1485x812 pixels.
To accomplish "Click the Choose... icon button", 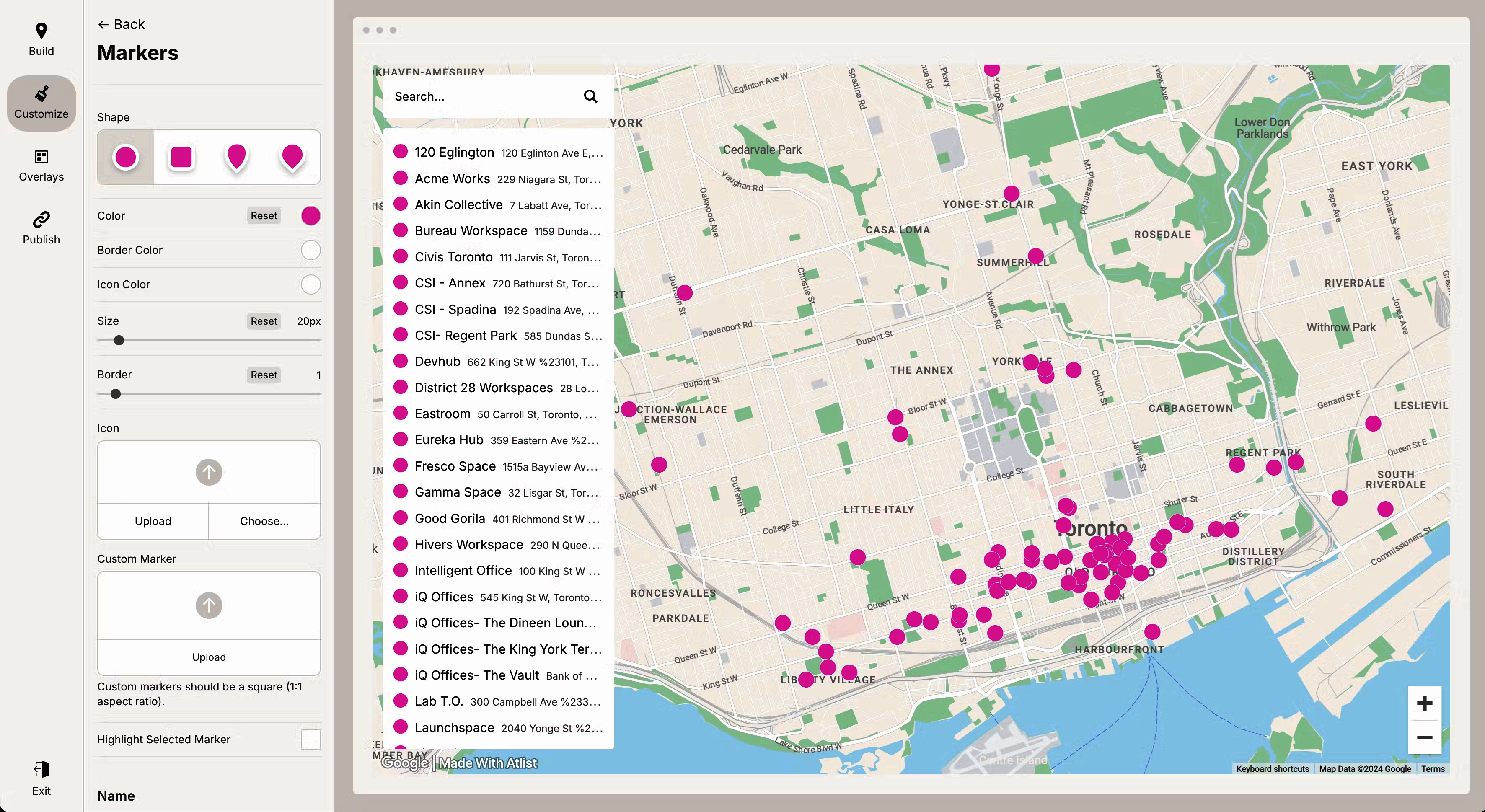I will click(264, 521).
